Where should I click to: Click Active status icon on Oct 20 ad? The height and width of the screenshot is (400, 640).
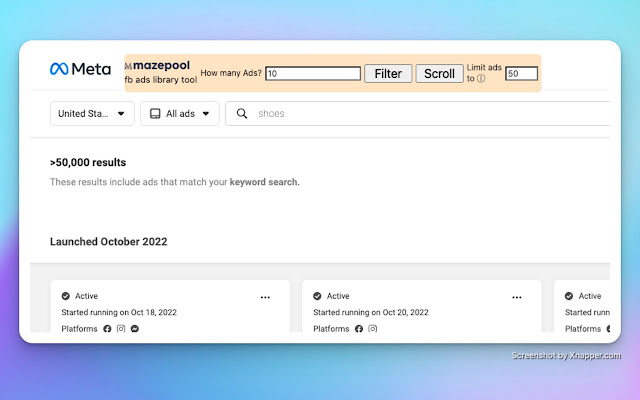pyautogui.click(x=317, y=296)
